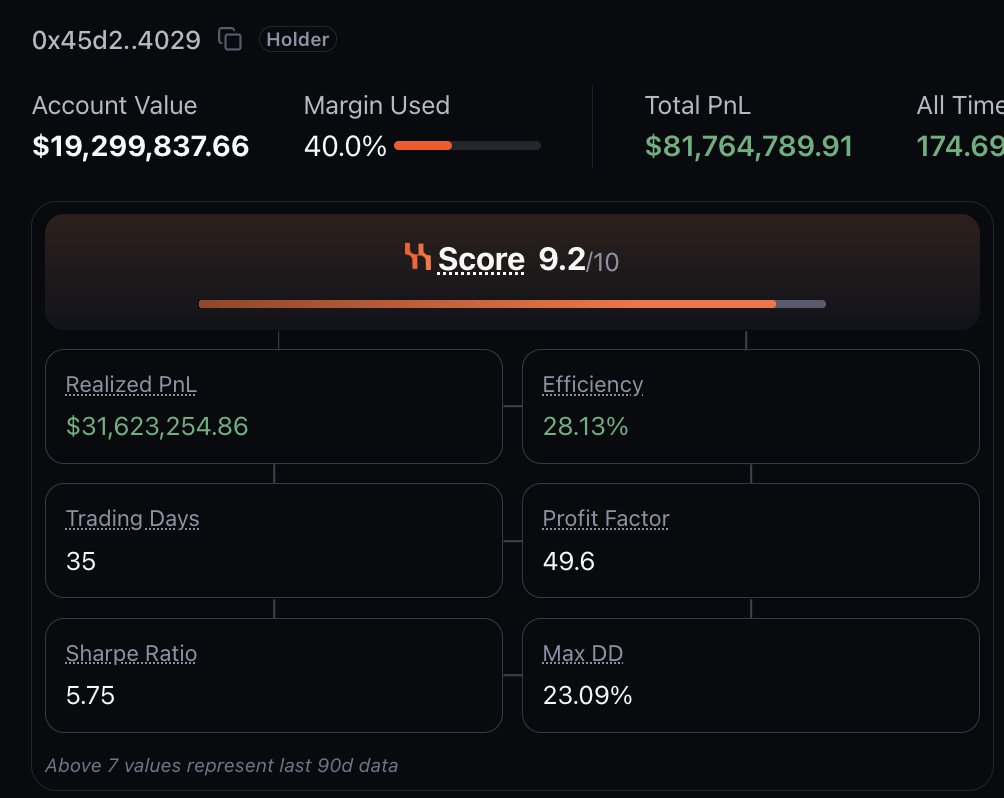Click the Profit Factor value 49.6
The width and height of the screenshot is (1004, 798).
click(569, 561)
